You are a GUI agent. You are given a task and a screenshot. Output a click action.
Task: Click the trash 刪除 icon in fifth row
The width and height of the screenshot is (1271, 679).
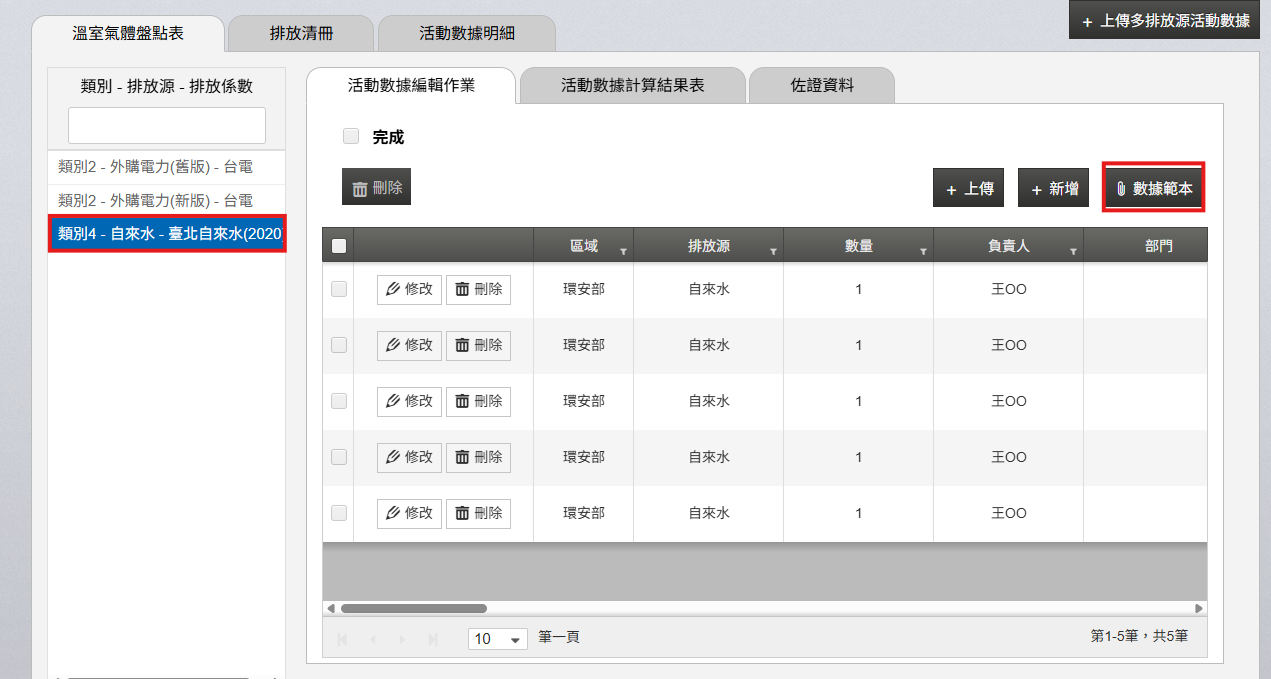478,513
